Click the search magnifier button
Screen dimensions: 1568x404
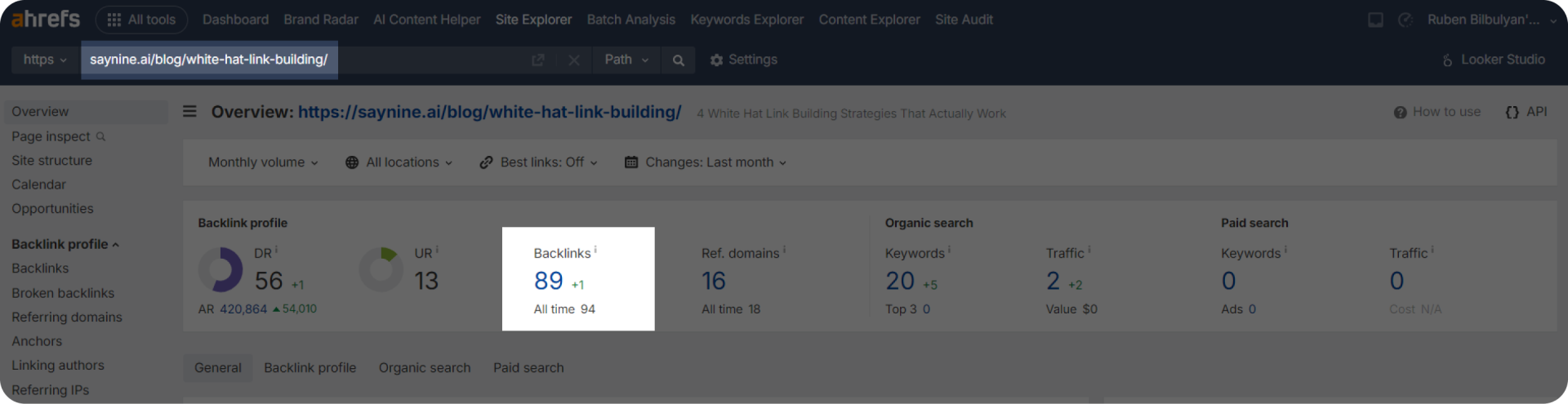pos(678,60)
